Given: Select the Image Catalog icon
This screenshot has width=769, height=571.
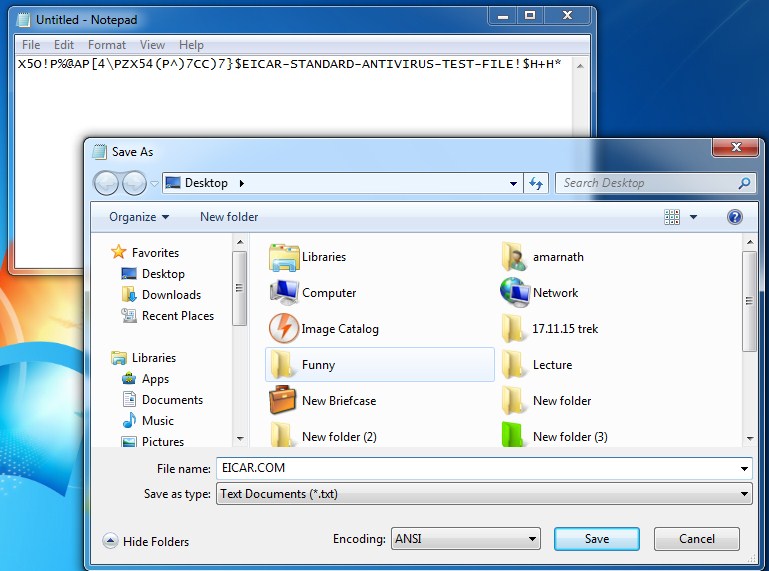Looking at the screenshot, I should tap(284, 328).
